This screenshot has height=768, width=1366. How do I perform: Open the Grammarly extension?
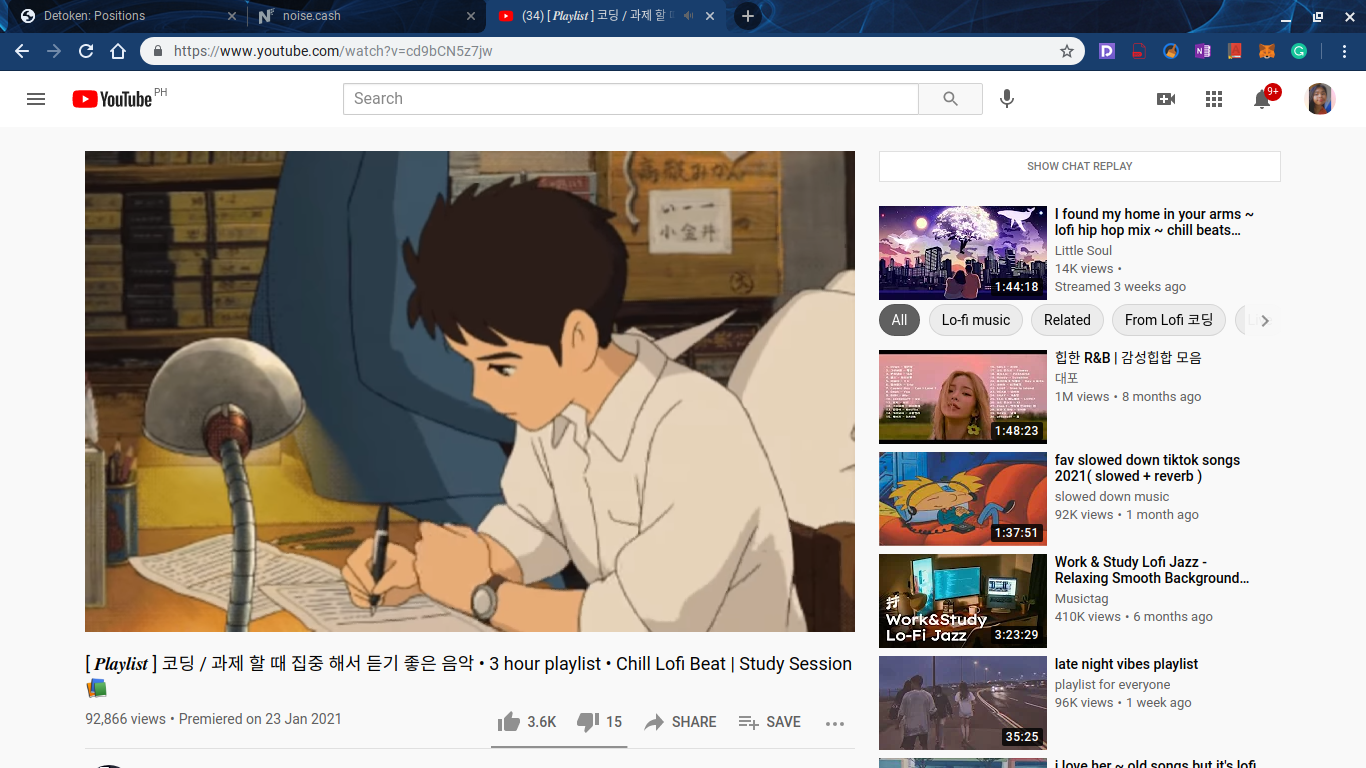coord(1299,51)
